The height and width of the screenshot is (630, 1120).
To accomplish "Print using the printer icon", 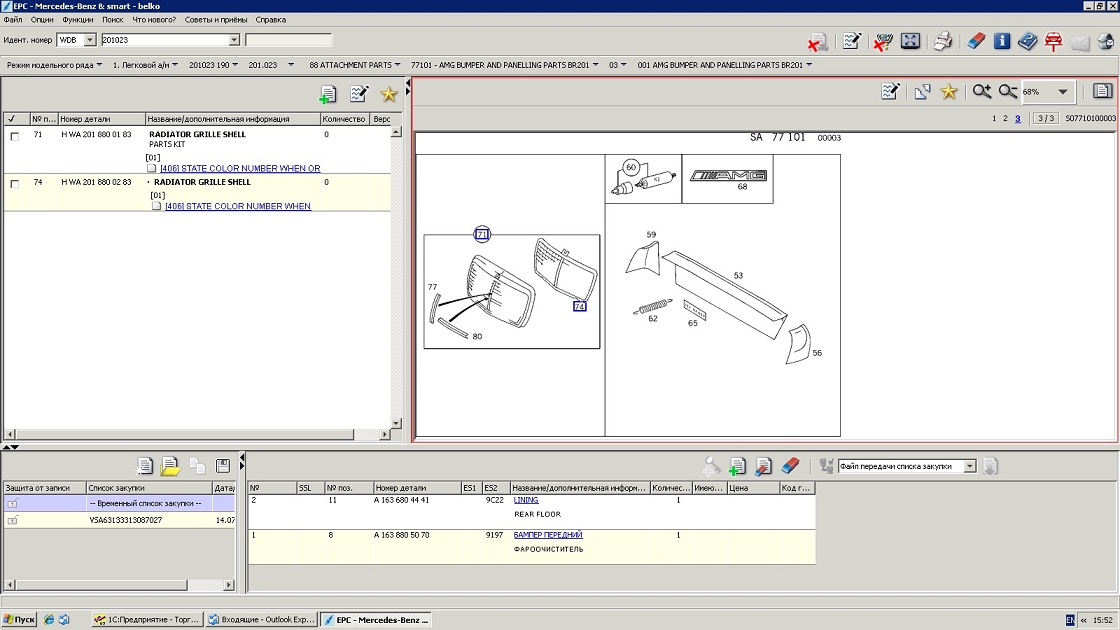I will pos(943,41).
